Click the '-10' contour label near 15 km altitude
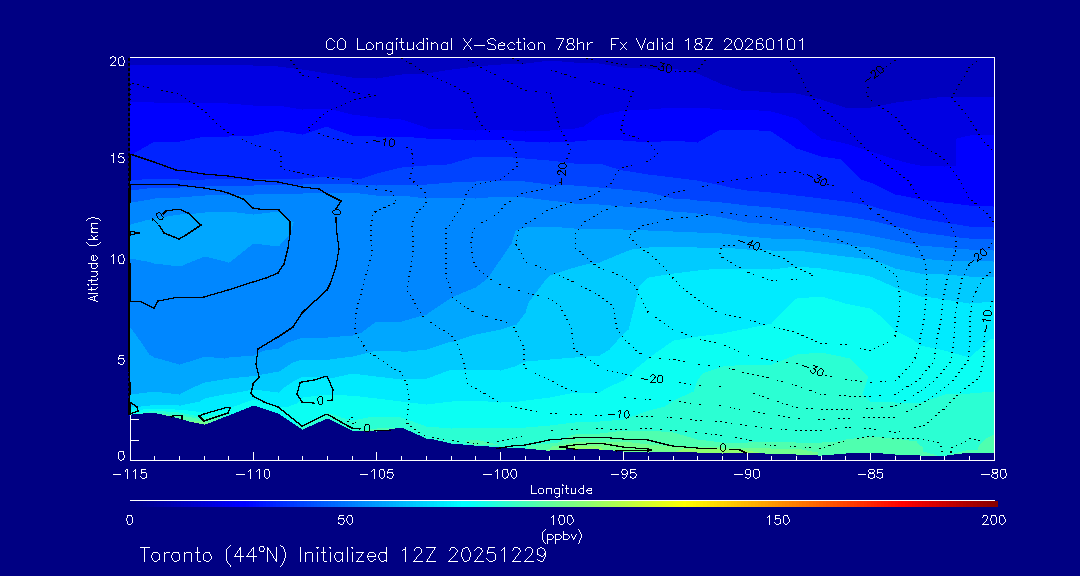Screen dimensions: 1080x576 pyautogui.click(x=384, y=143)
